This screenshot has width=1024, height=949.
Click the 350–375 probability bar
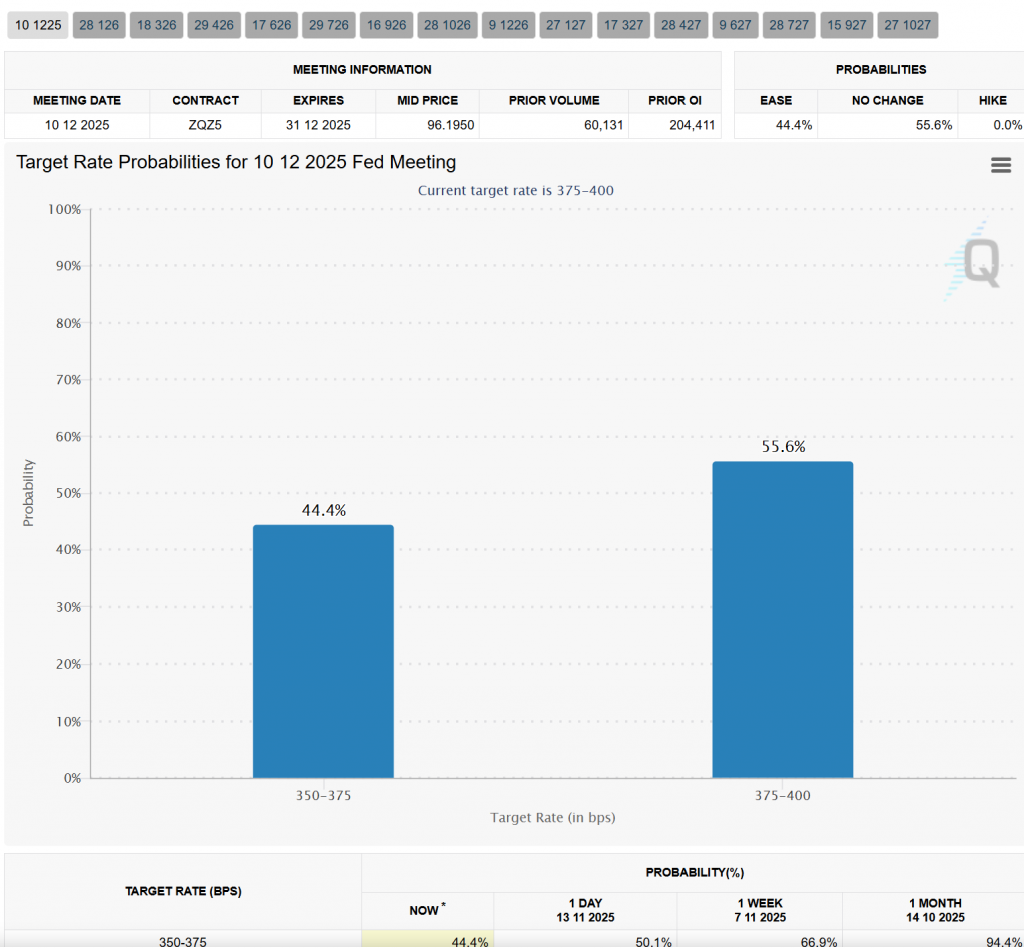coord(323,651)
